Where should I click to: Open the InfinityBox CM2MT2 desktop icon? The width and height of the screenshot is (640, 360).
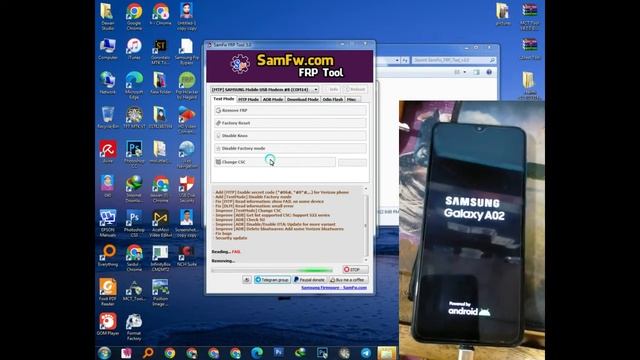click(x=160, y=258)
